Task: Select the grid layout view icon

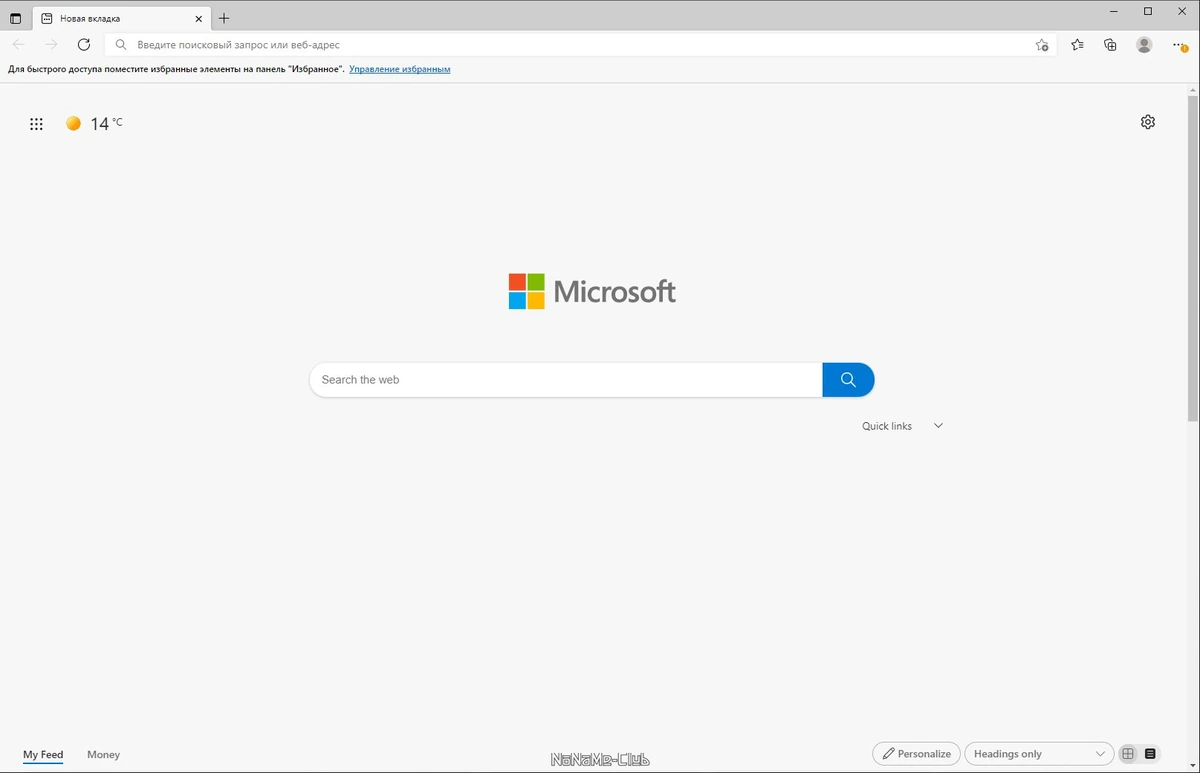Action: pyautogui.click(x=1128, y=754)
